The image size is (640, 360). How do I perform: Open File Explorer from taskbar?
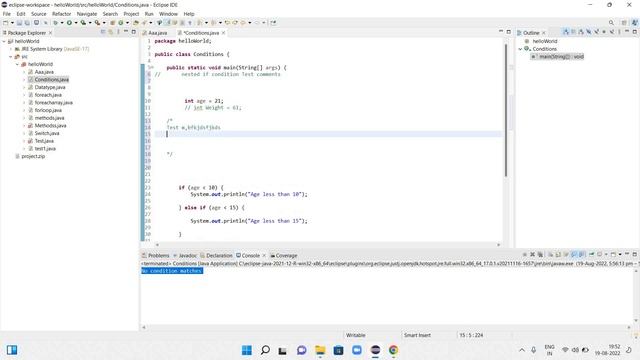(320, 350)
